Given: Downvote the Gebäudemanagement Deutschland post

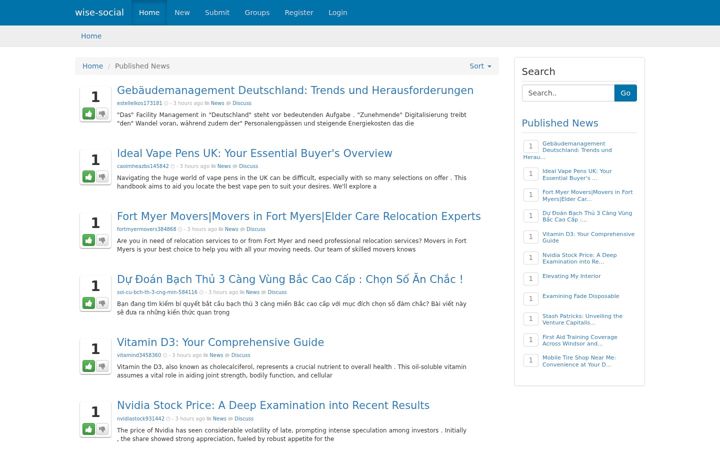Looking at the screenshot, I should point(102,113).
